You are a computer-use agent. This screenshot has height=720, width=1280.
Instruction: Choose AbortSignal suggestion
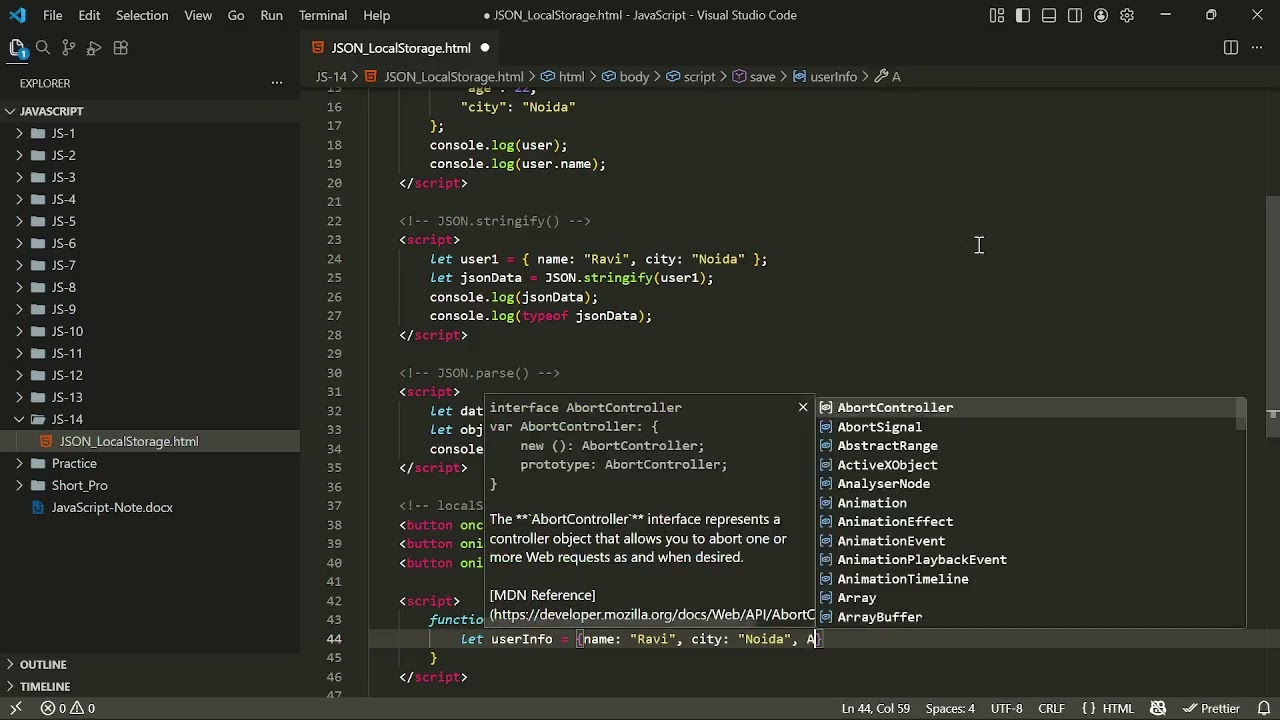pyautogui.click(x=1026, y=426)
